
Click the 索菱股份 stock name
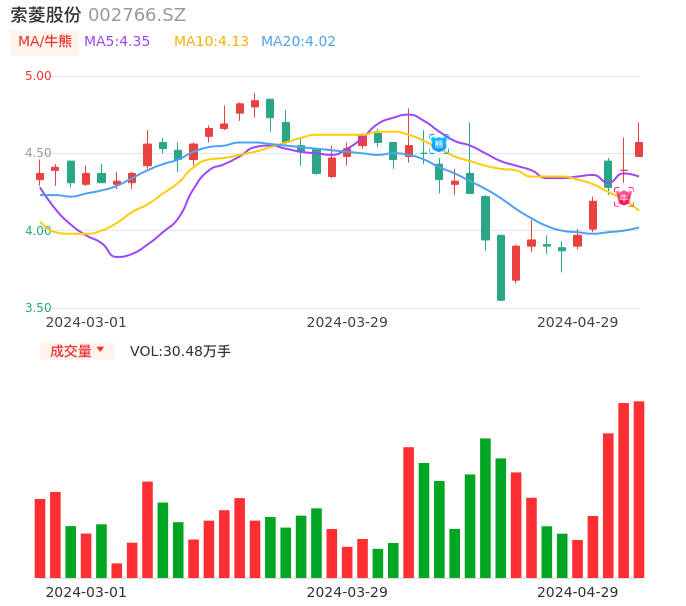(46, 15)
